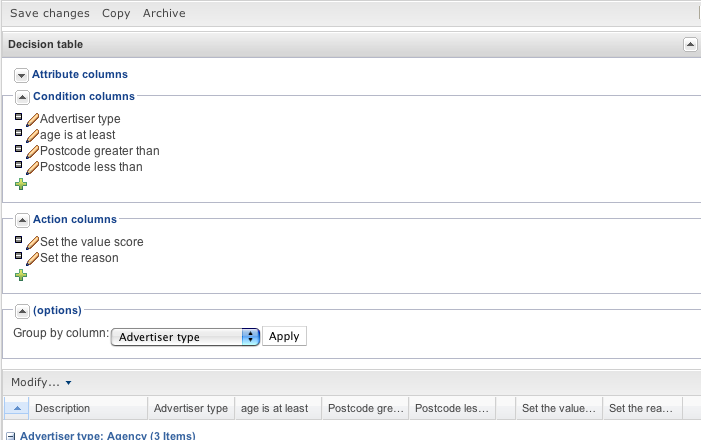The image size is (701, 440).
Task: Sort by the 'Postcode gre…' table header
Action: (x=365, y=408)
